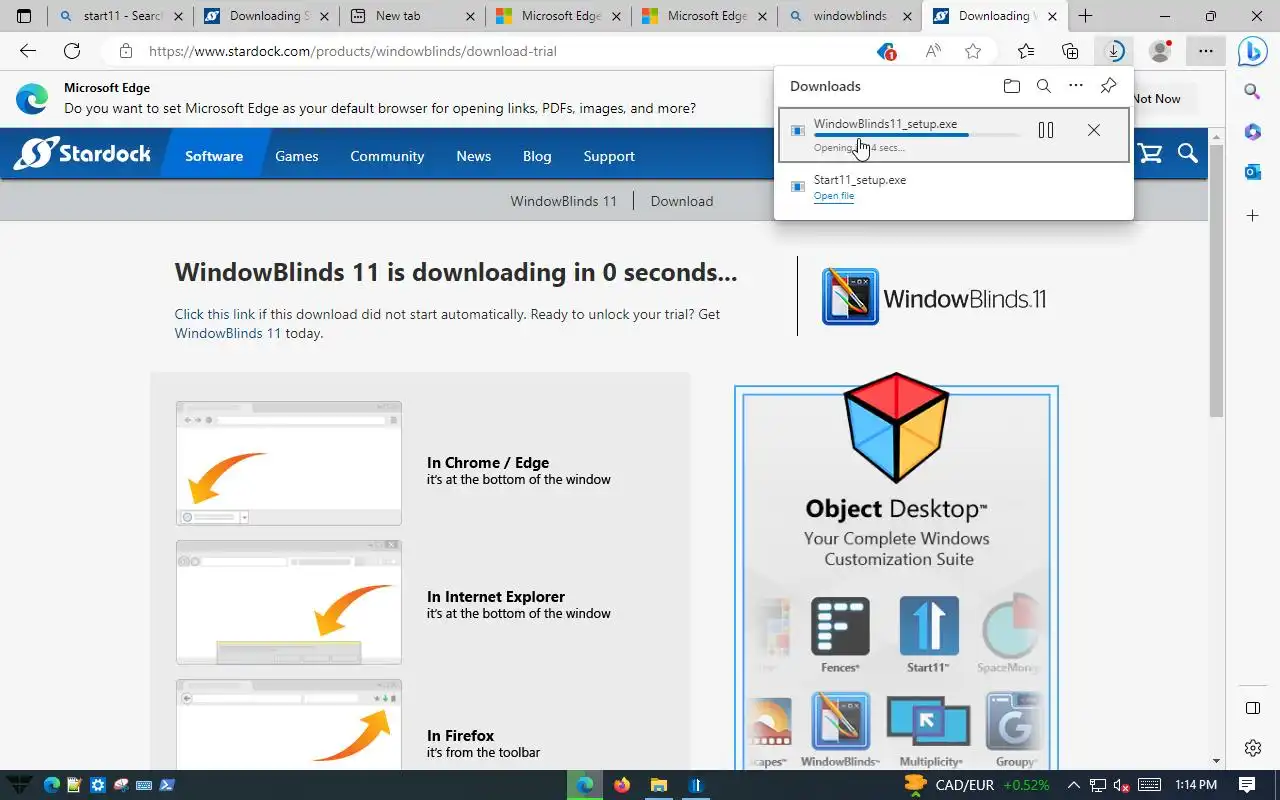The height and width of the screenshot is (800, 1280).
Task: Open more options in Downloads panel
Action: (x=1076, y=86)
